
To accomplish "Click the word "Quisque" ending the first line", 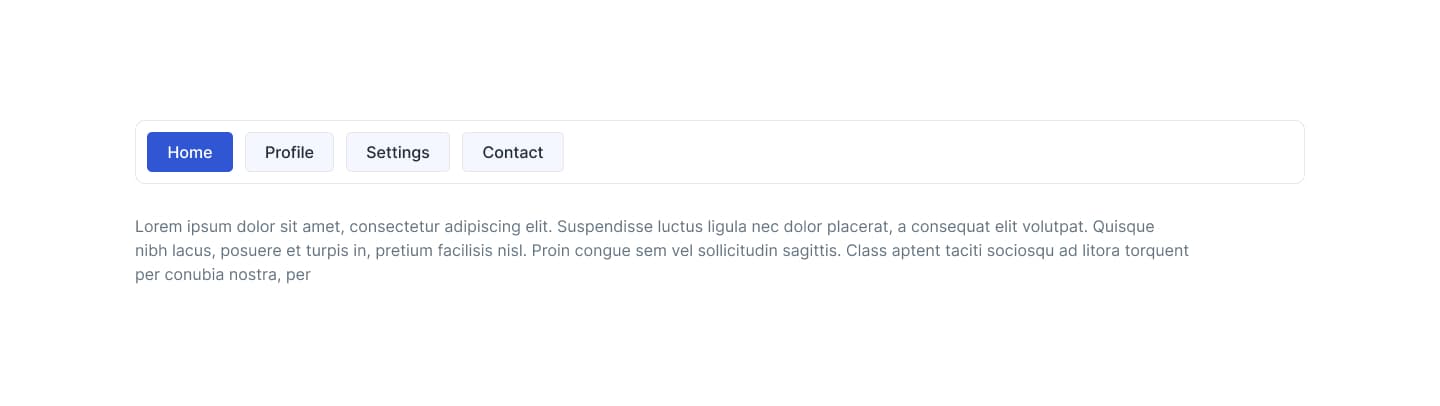I will coord(1124,227).
